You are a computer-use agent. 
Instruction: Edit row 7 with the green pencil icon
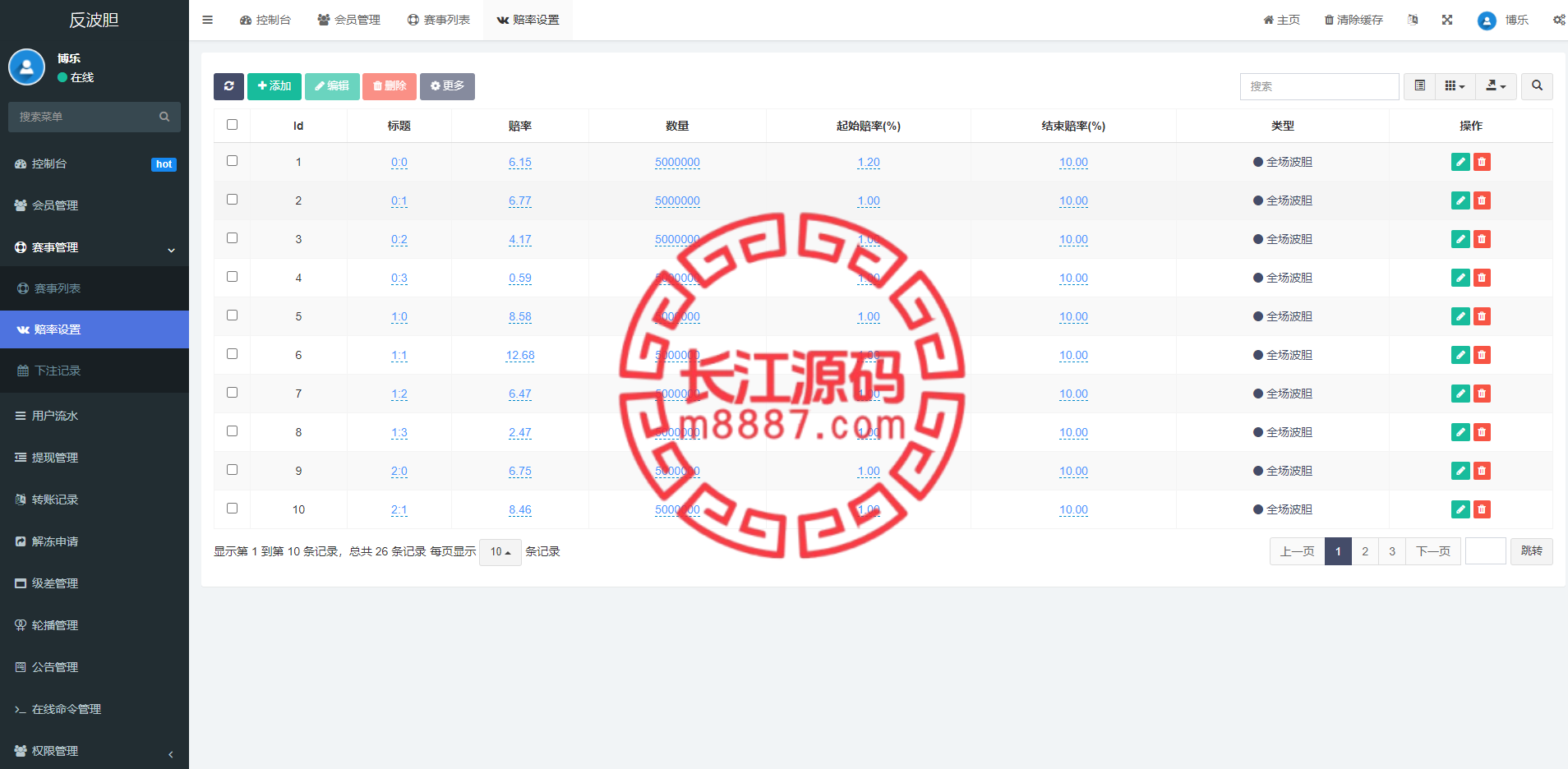pyautogui.click(x=1460, y=394)
